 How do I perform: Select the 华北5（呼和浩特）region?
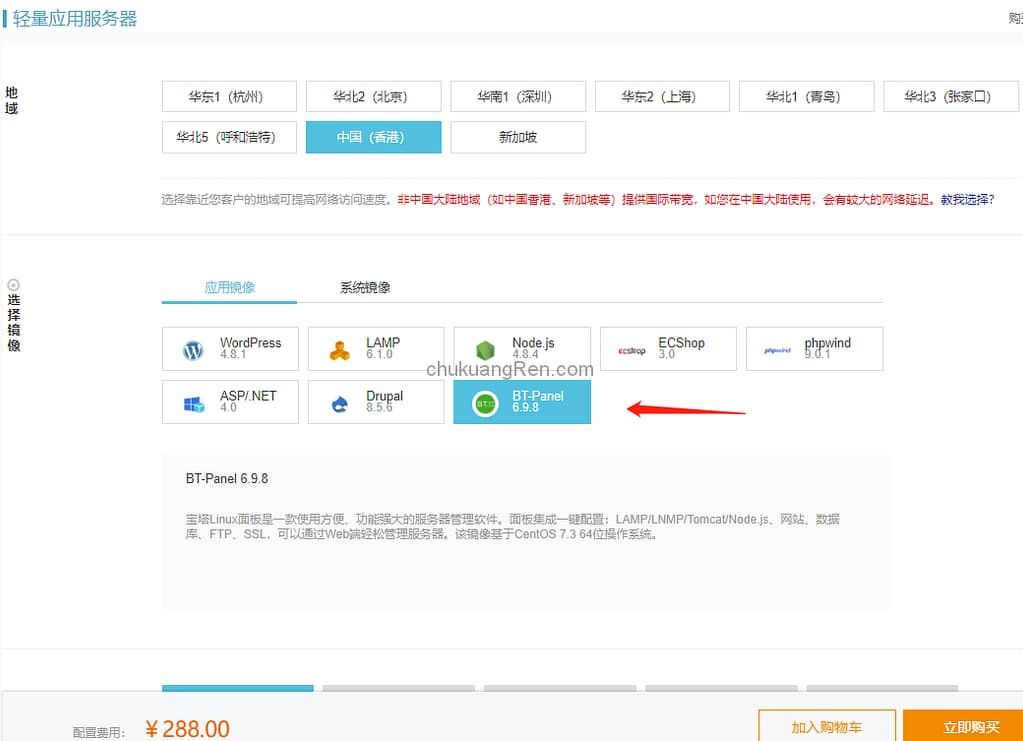coord(229,137)
